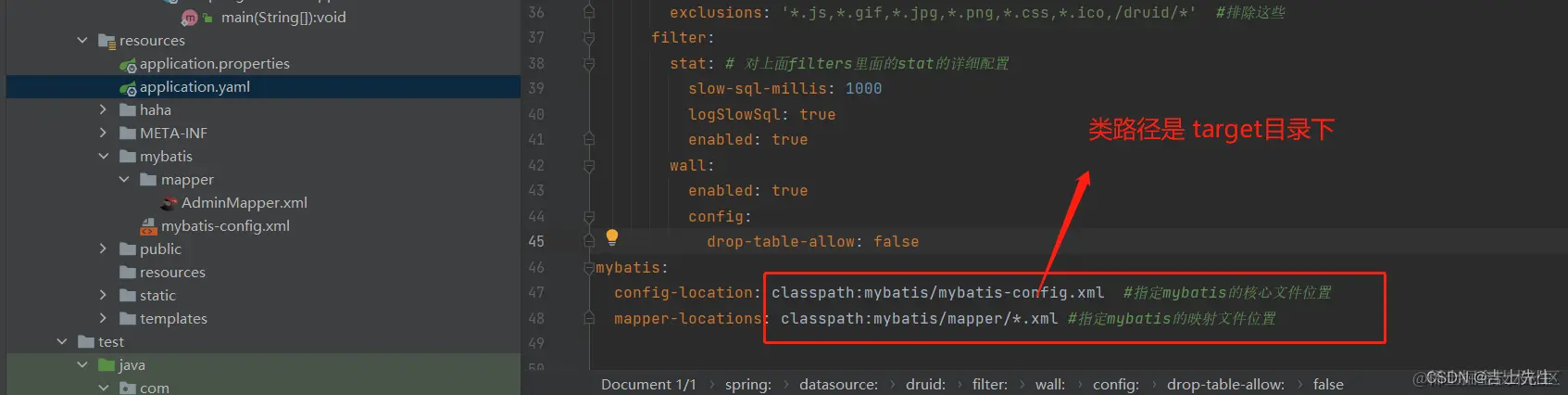The width and height of the screenshot is (1568, 395).
Task: Expand the templates folder
Action: point(103,319)
